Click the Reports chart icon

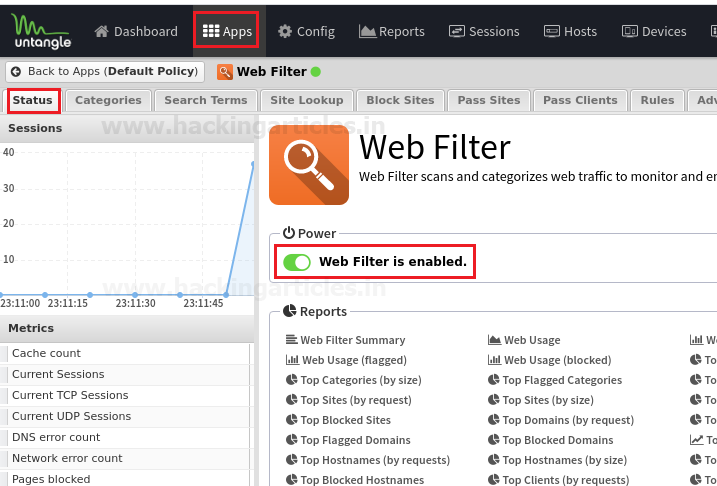367,31
